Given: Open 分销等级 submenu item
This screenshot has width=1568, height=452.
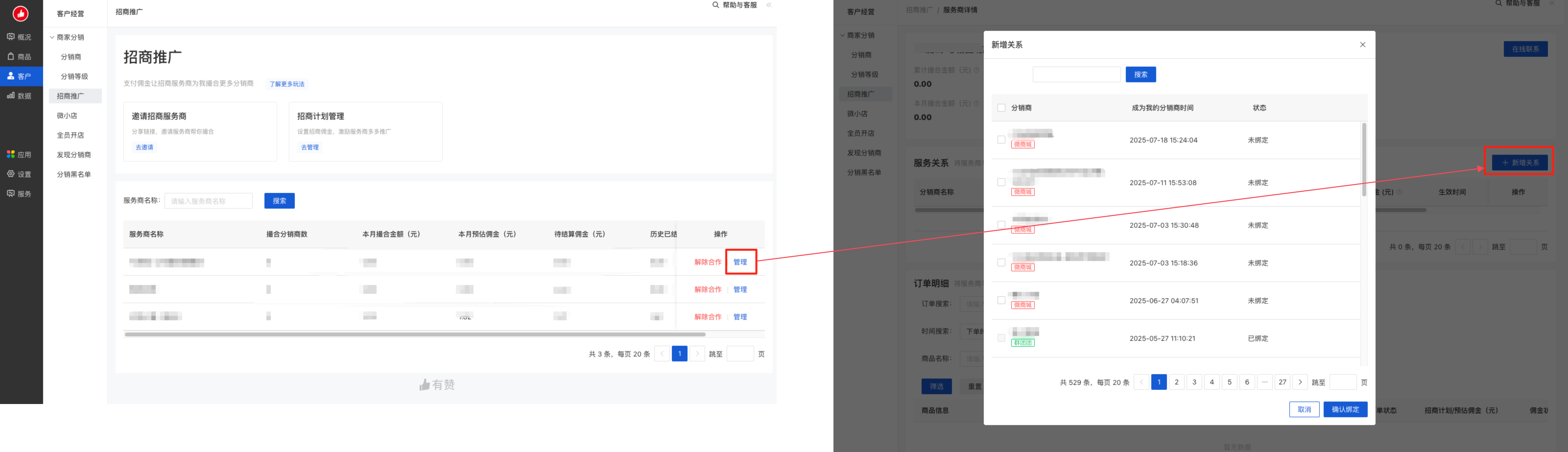Looking at the screenshot, I should (x=74, y=77).
